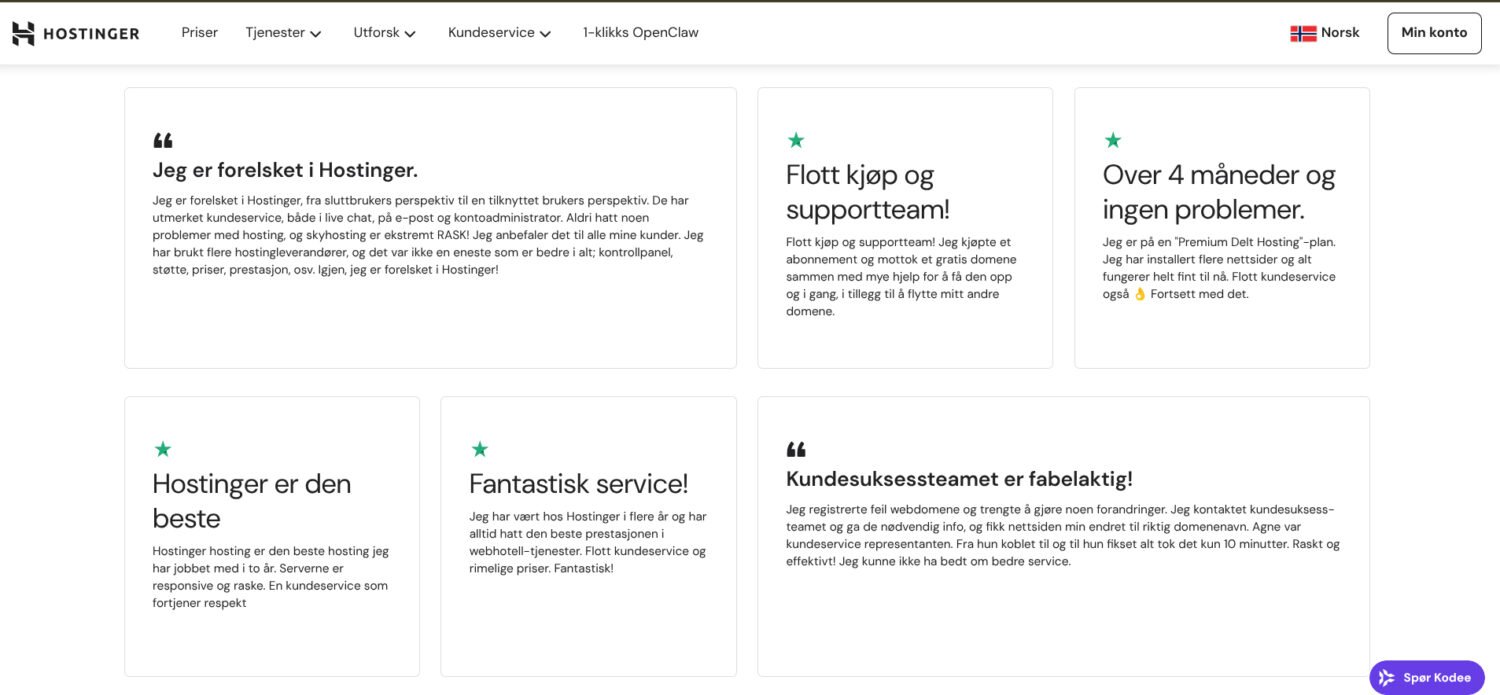
Task: Expand the Tjenester dropdown menu
Action: (x=283, y=33)
